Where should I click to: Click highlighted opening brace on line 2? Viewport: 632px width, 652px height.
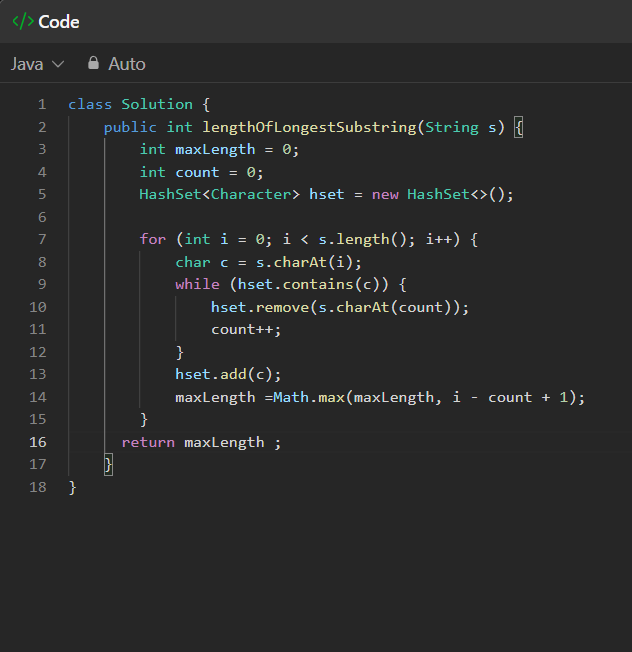518,127
